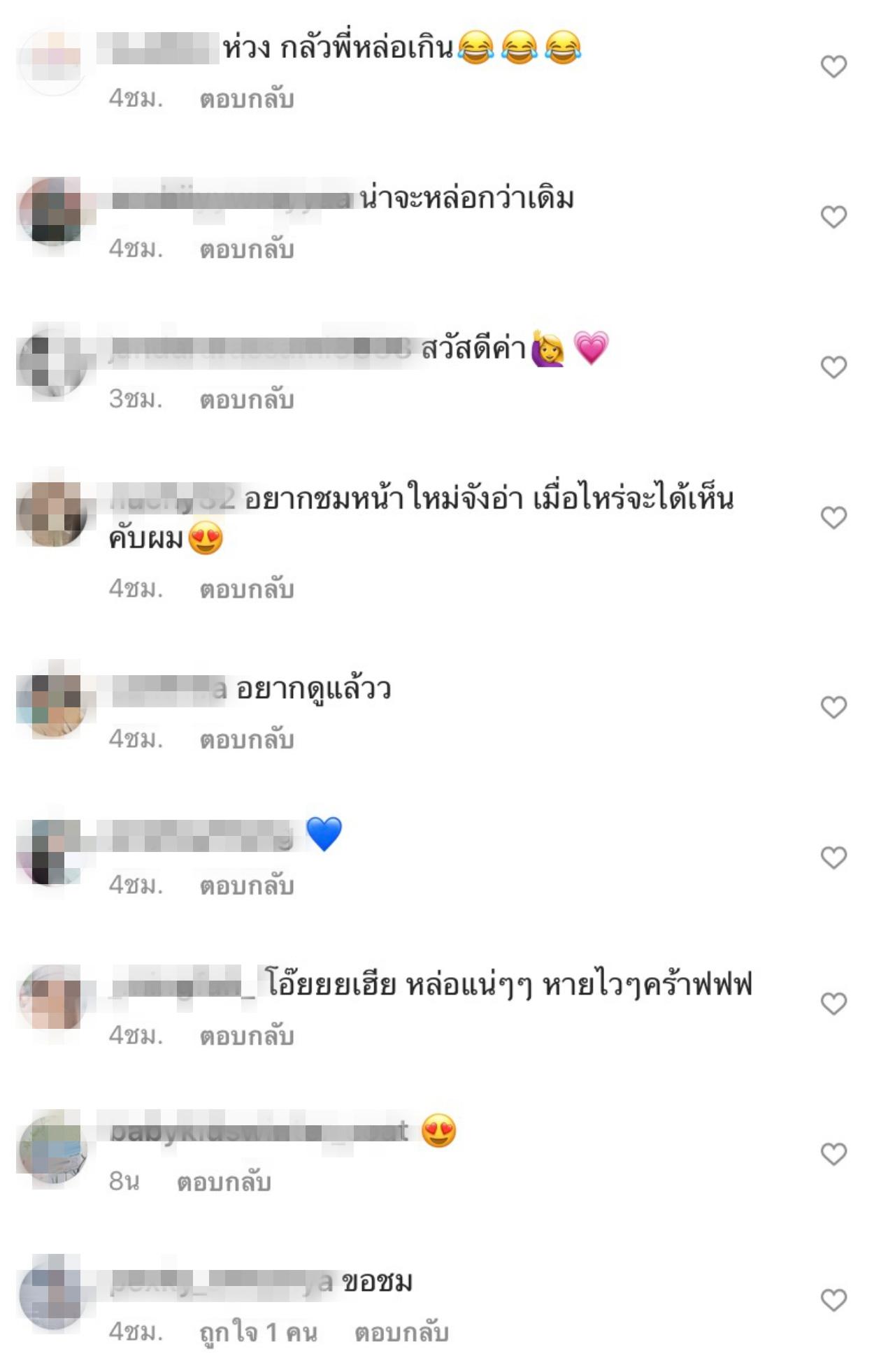
Task: Like the comment 'โอ๊ยยยเฮีย หล่อแน่ๆๆ'
Action: [833, 1004]
